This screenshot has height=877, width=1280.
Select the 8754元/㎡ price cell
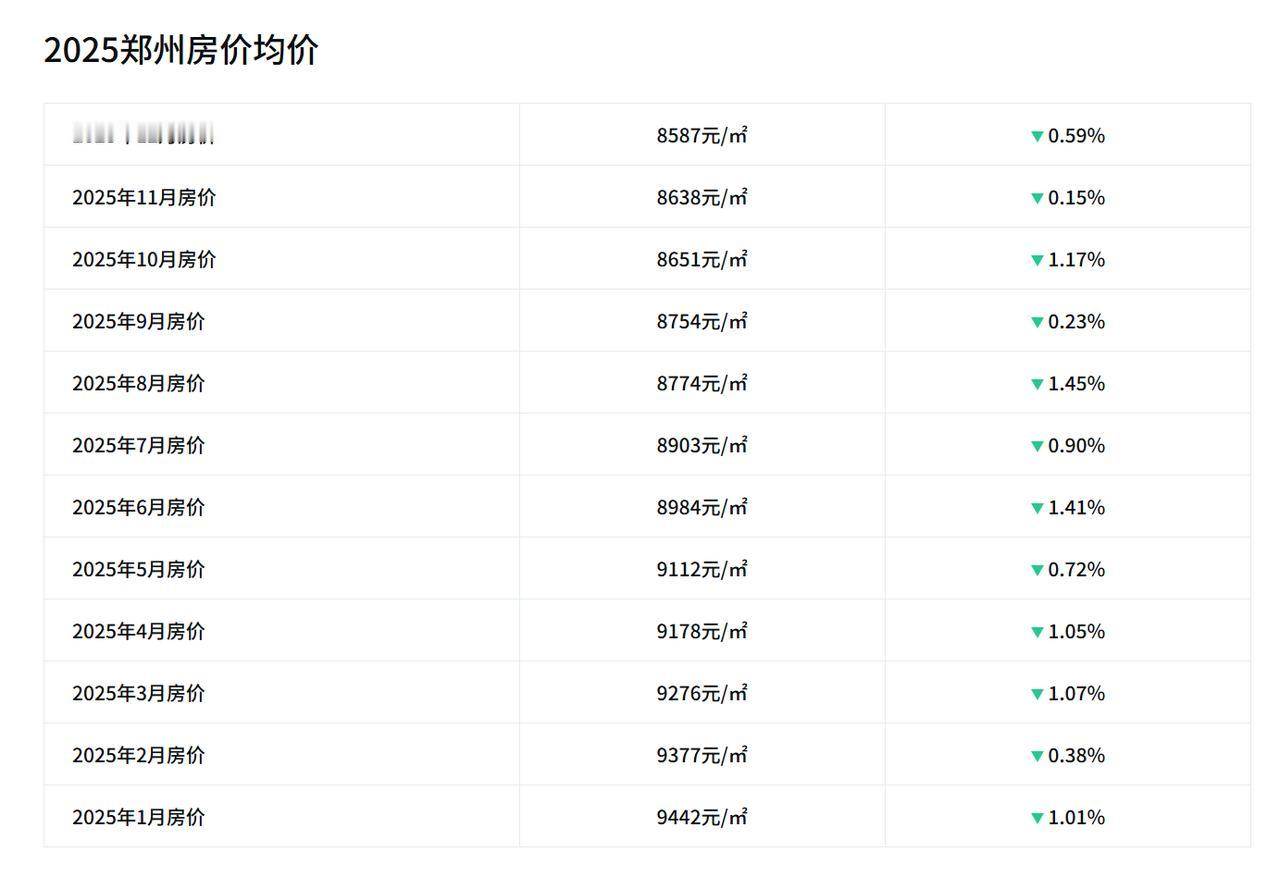[702, 322]
